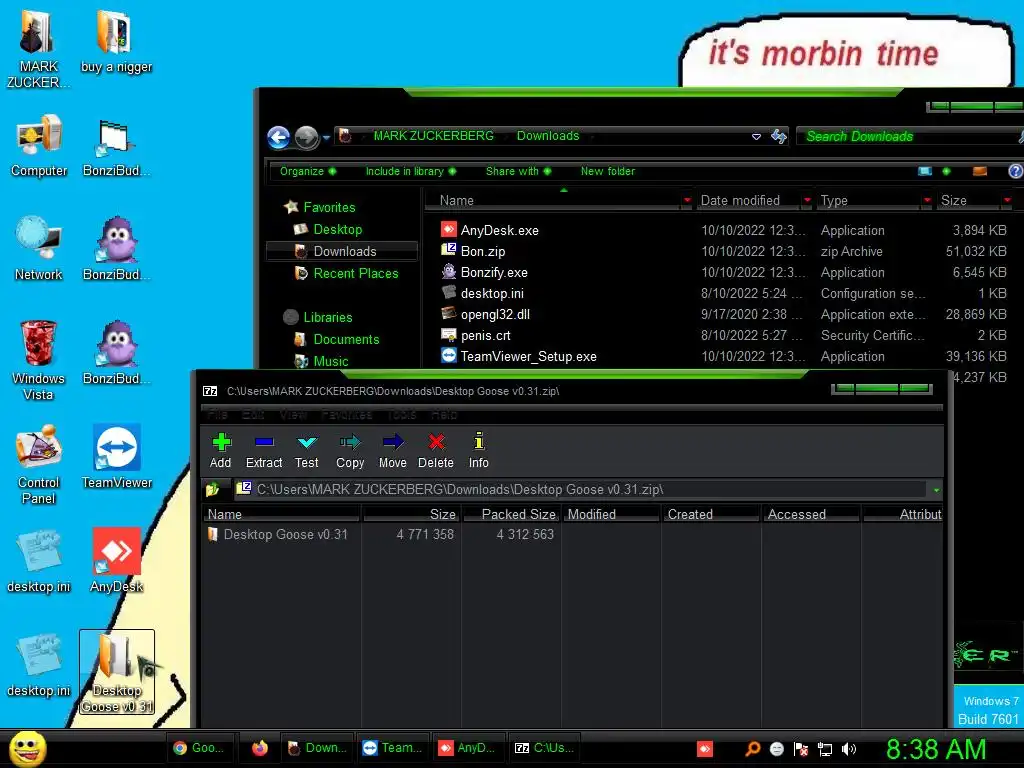Select the TeamViewer desktop shortcut
This screenshot has width=1024, height=768.
[117, 456]
